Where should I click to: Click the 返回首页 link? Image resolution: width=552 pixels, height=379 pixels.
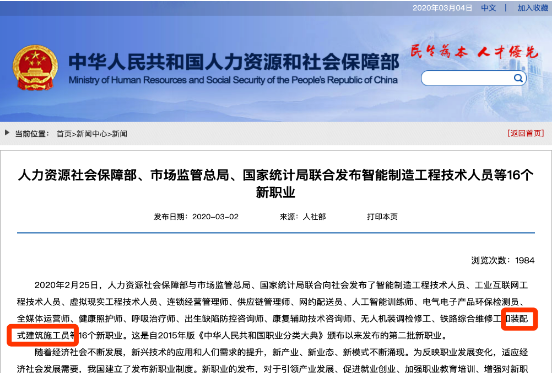tap(526, 133)
